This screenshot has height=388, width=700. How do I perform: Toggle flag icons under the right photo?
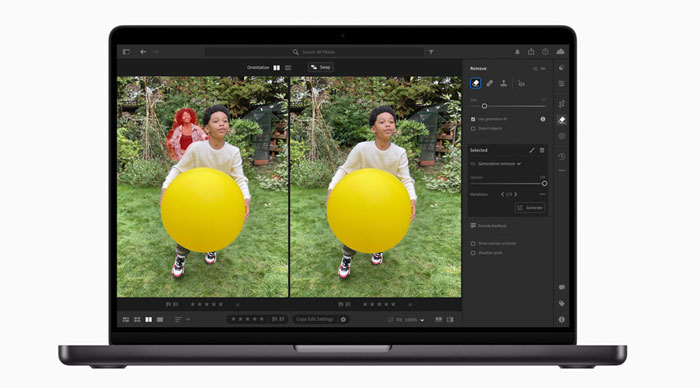click(344, 305)
